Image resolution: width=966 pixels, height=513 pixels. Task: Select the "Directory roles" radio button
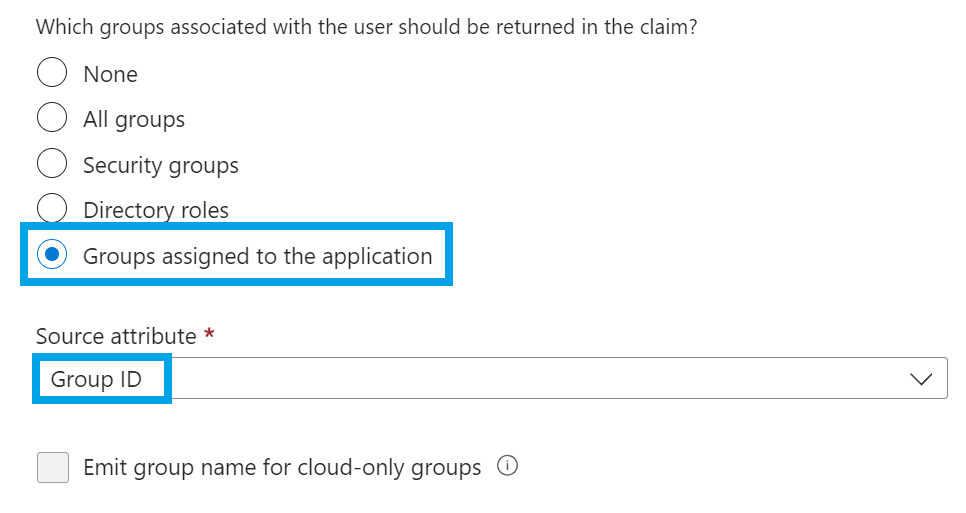pos(52,209)
